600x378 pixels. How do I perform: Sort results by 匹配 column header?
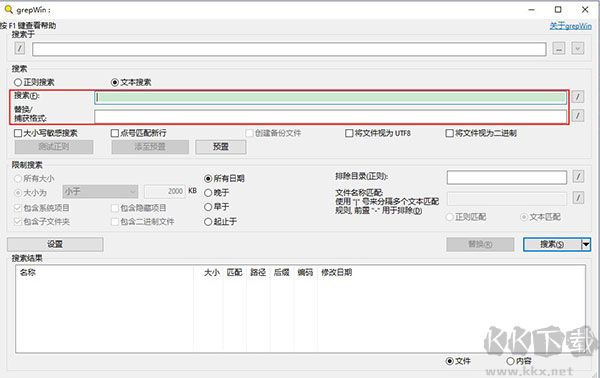[235, 272]
